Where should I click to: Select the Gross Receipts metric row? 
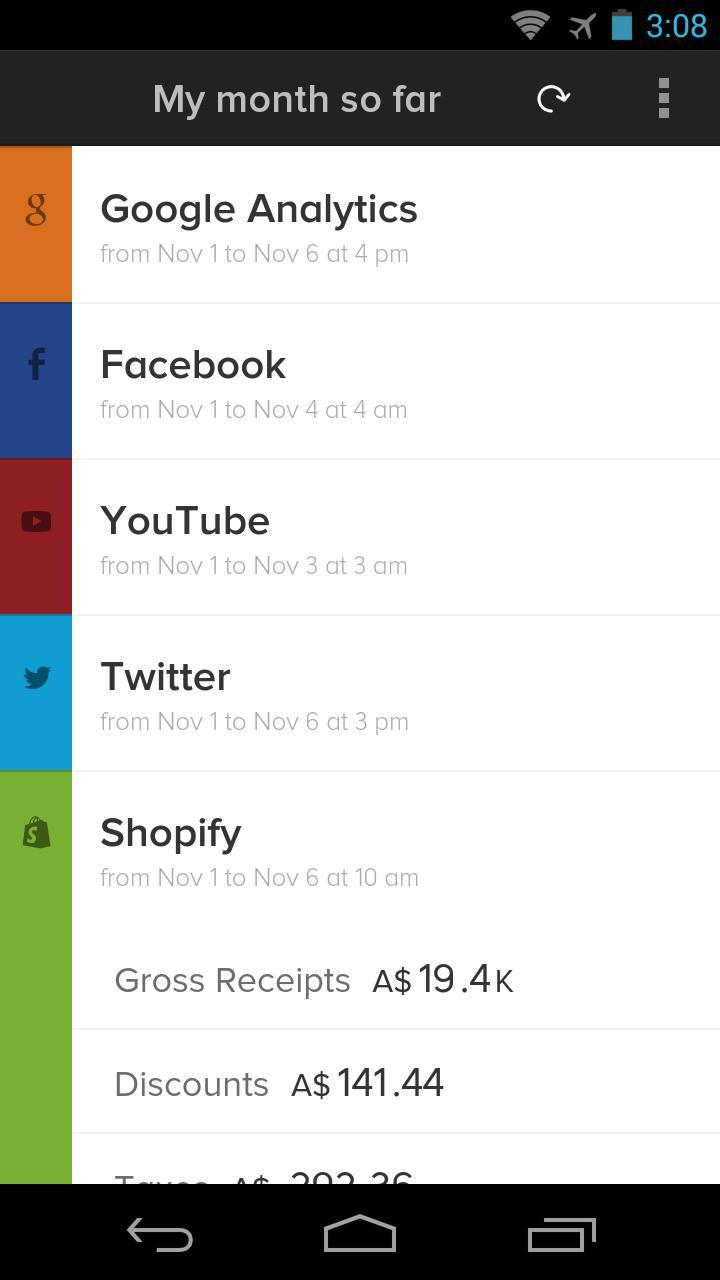395,980
